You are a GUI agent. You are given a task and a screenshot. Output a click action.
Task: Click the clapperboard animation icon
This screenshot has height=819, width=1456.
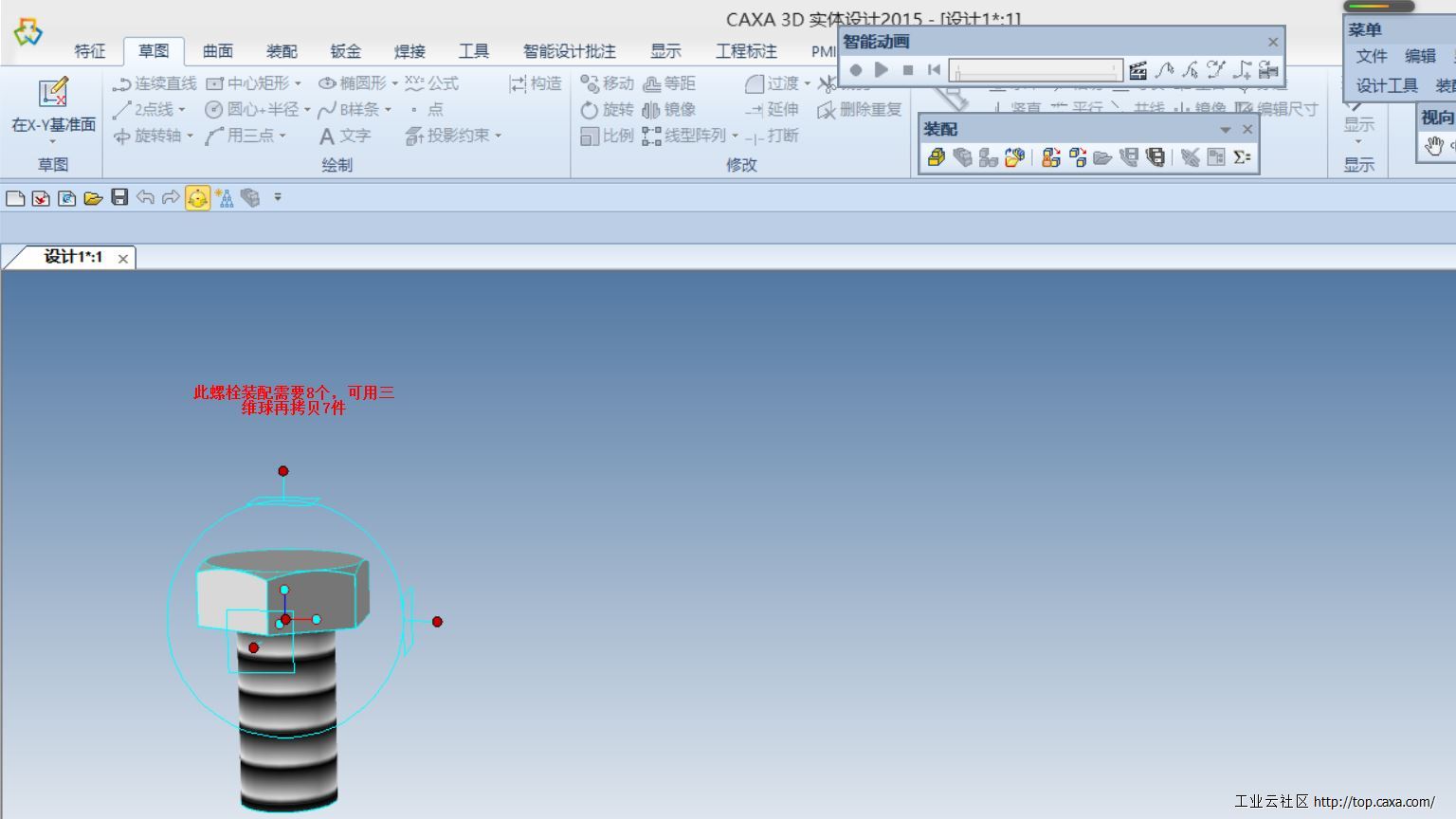point(1138,70)
